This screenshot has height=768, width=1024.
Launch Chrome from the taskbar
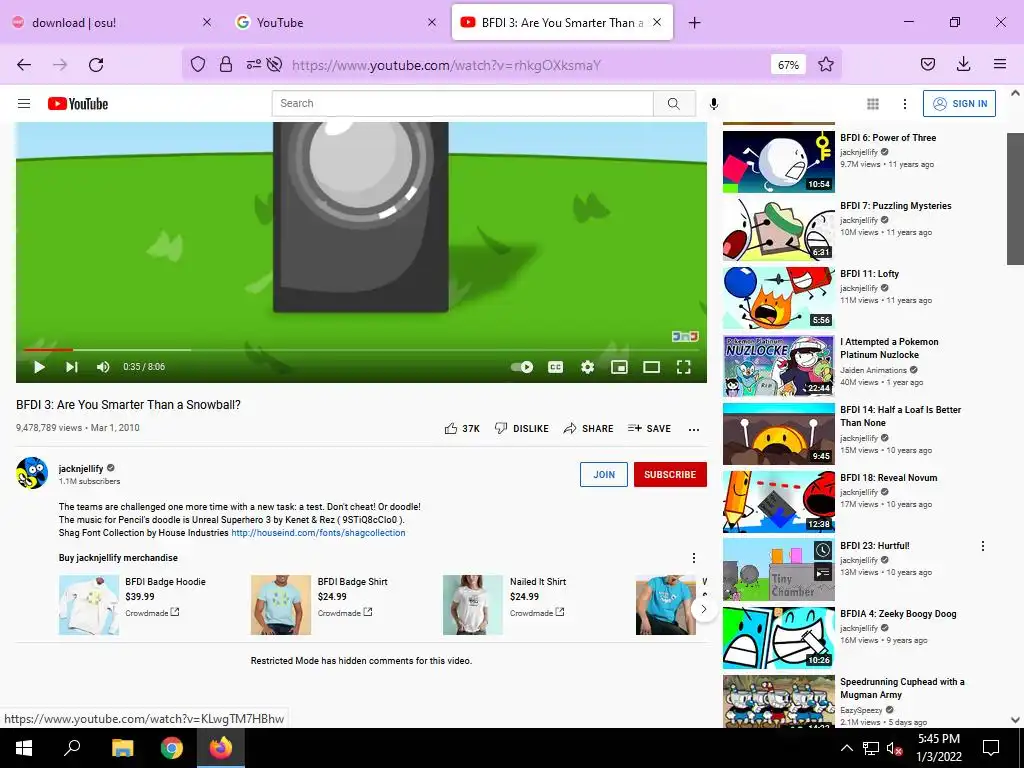pyautogui.click(x=172, y=748)
